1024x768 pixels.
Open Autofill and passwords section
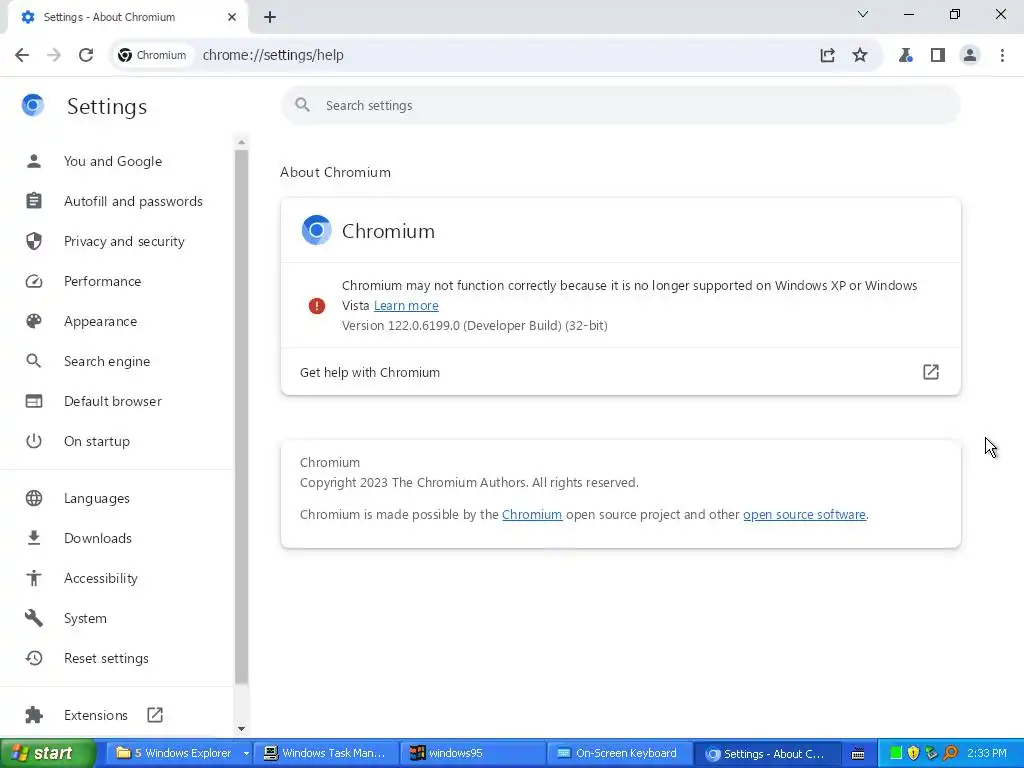pos(133,201)
